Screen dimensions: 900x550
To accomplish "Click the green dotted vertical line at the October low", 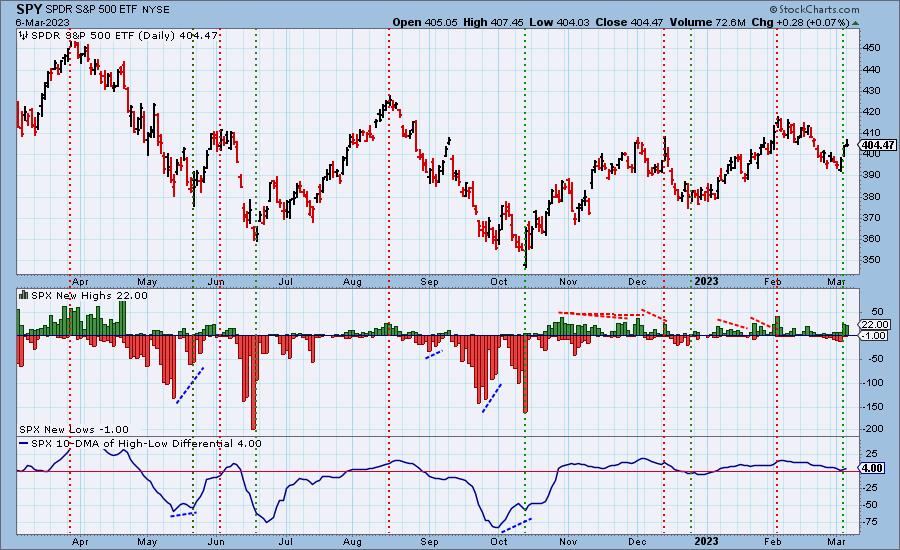I will coord(525,281).
